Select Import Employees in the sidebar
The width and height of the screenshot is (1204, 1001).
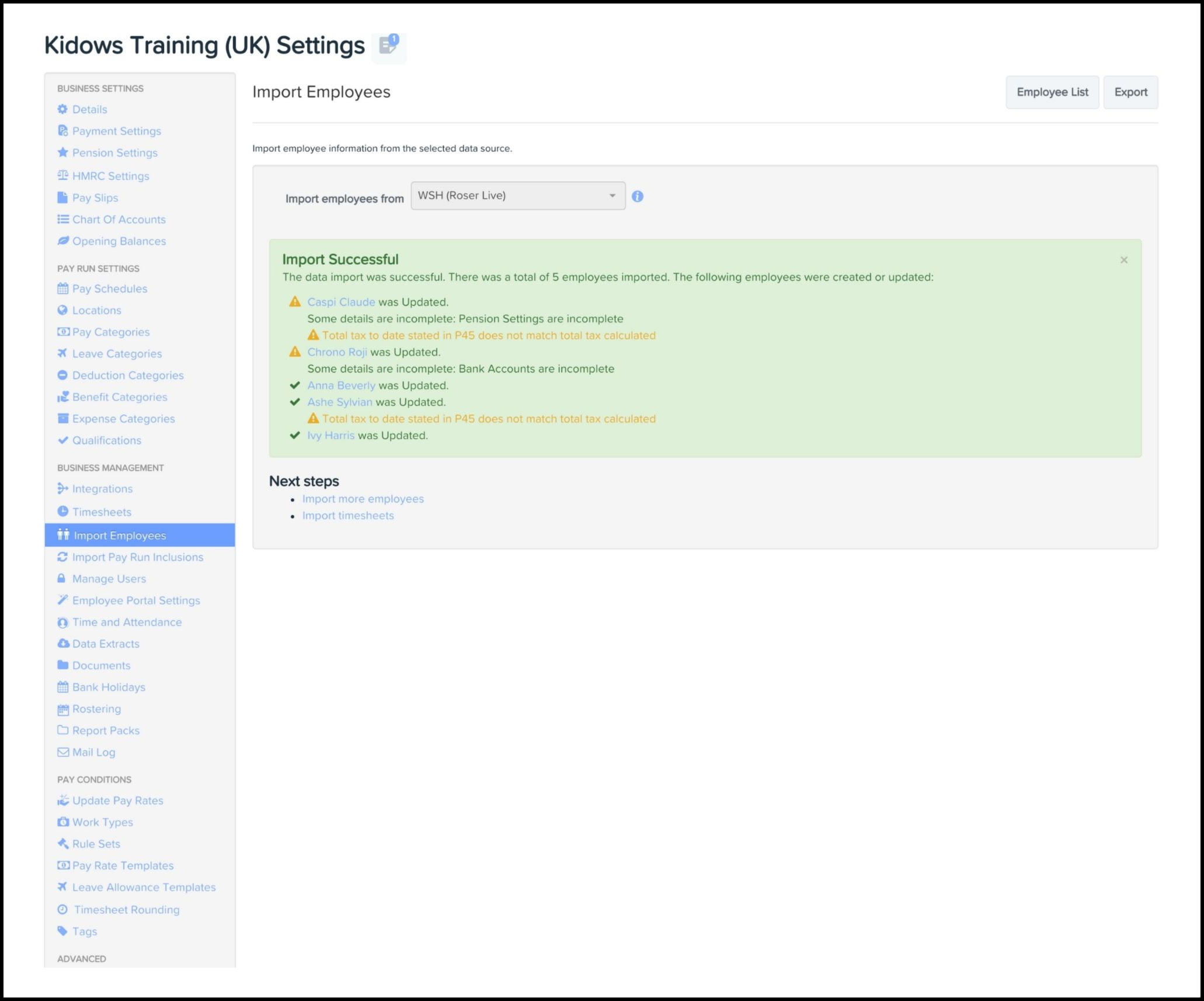pos(120,536)
